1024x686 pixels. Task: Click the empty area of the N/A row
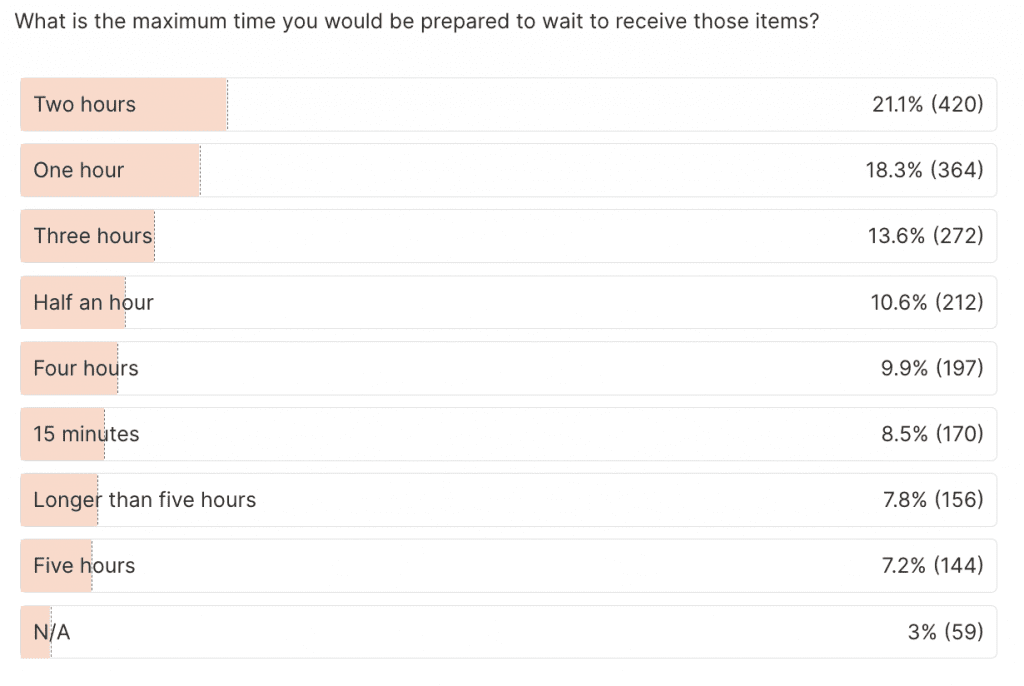(x=480, y=632)
